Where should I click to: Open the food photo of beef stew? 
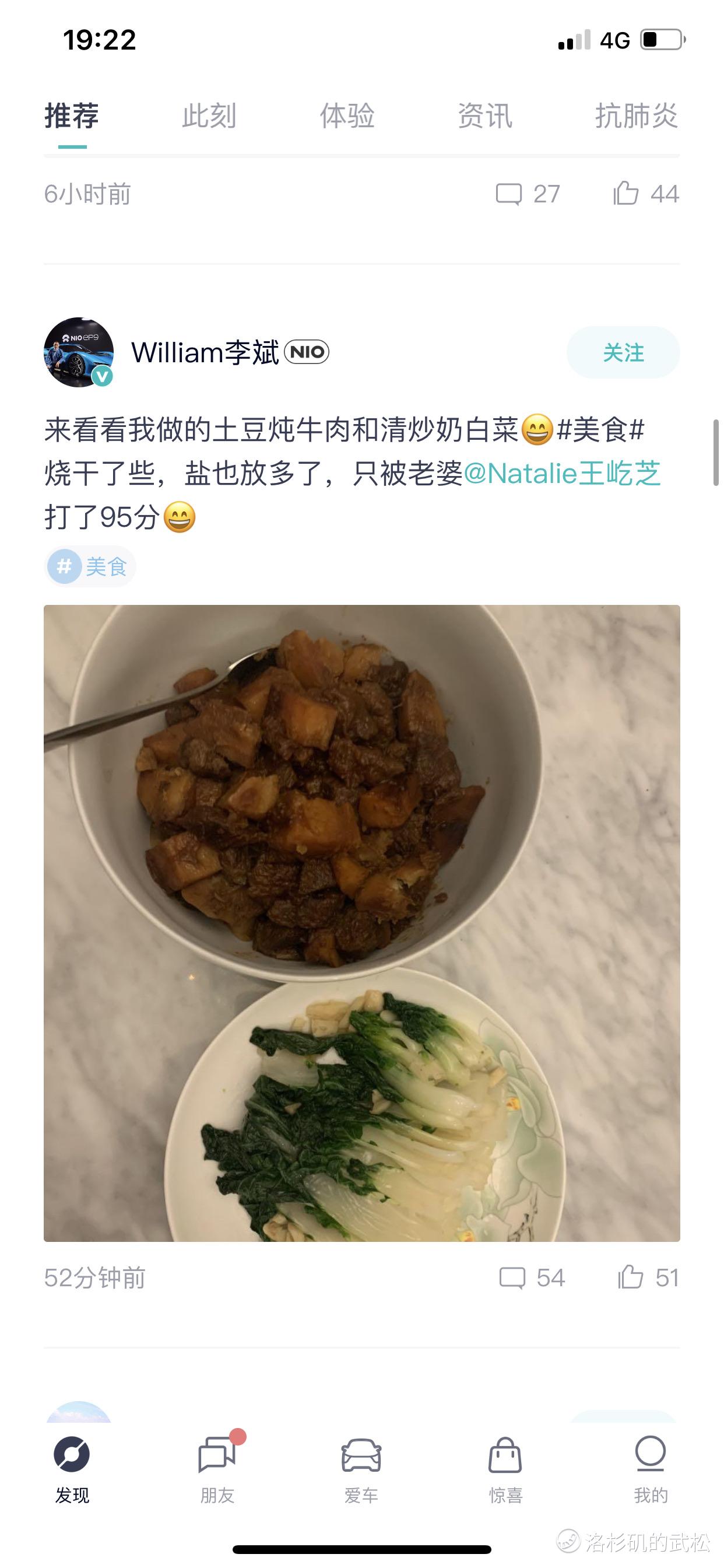click(361, 923)
